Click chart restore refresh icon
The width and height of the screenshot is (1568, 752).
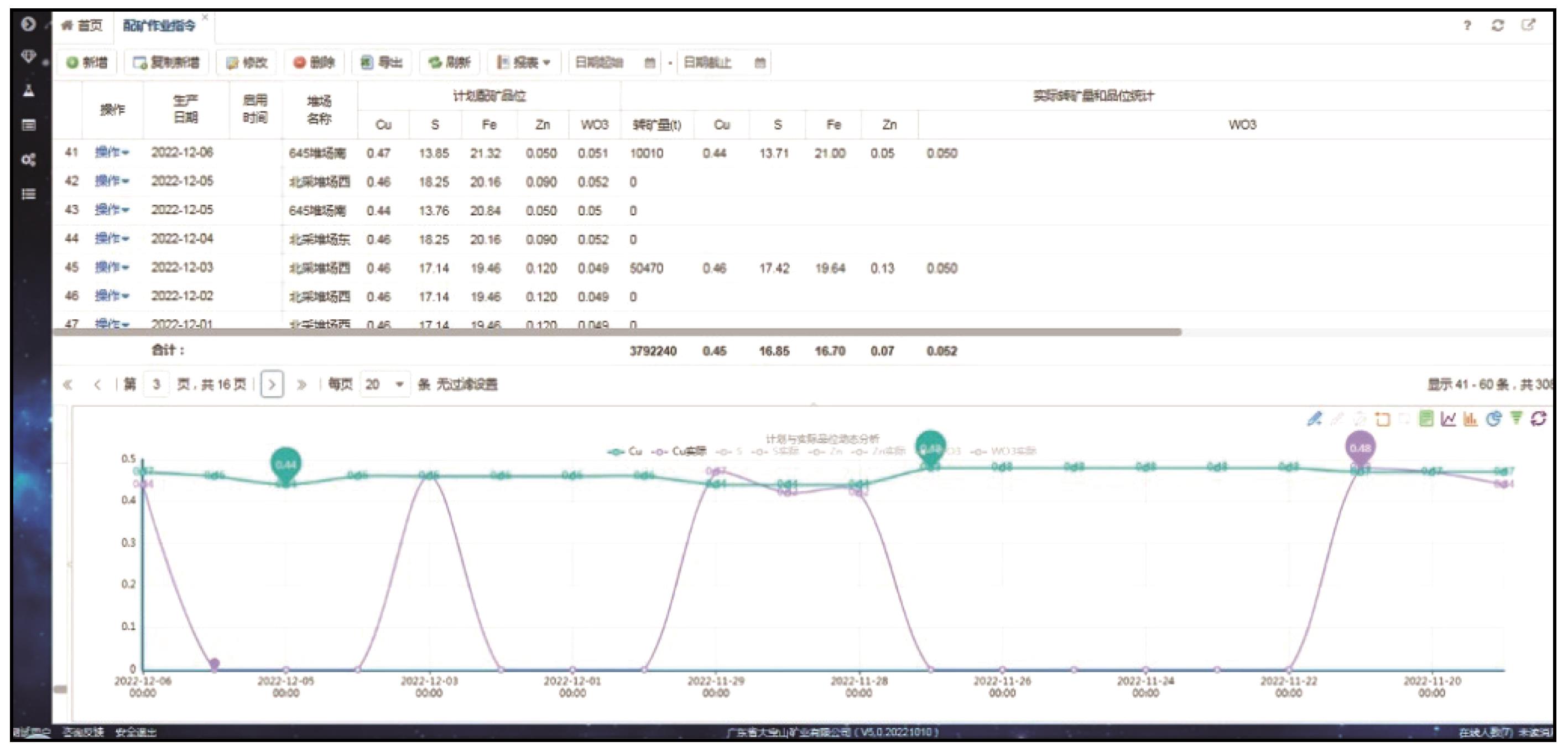[x=1538, y=418]
